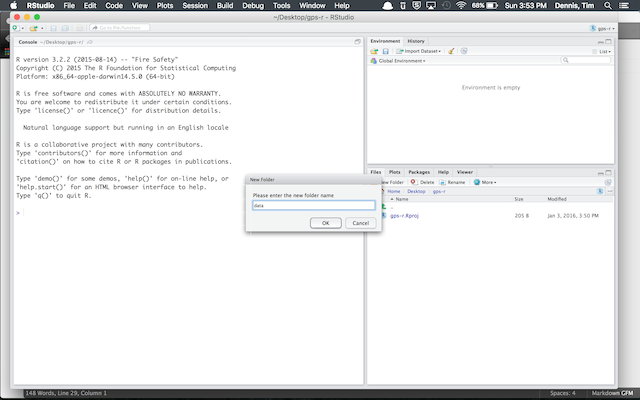Click the Load workspace icon
Image resolution: width=640 pixels, height=400 pixels.
point(374,51)
